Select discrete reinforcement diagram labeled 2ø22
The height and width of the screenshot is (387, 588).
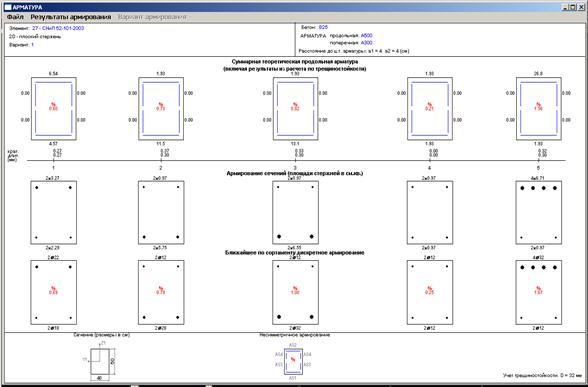(x=54, y=292)
